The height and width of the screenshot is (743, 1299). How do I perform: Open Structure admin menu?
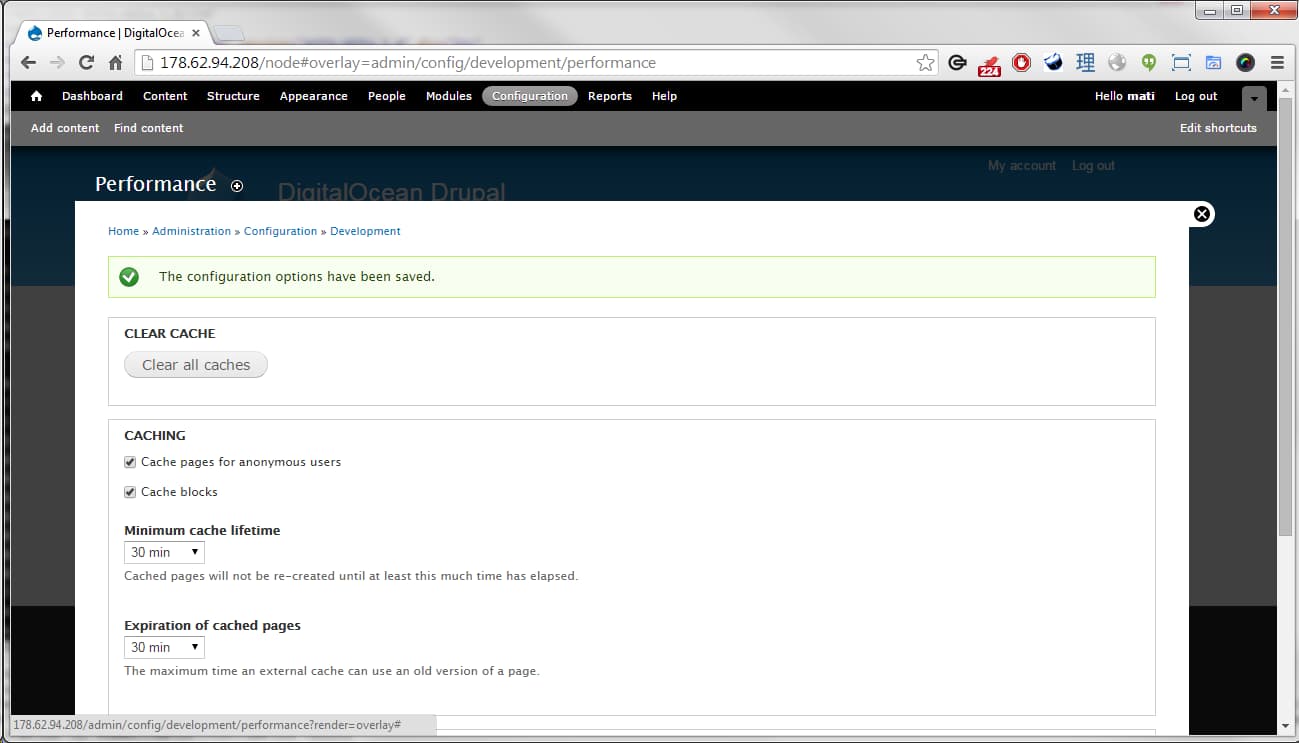pyautogui.click(x=233, y=96)
